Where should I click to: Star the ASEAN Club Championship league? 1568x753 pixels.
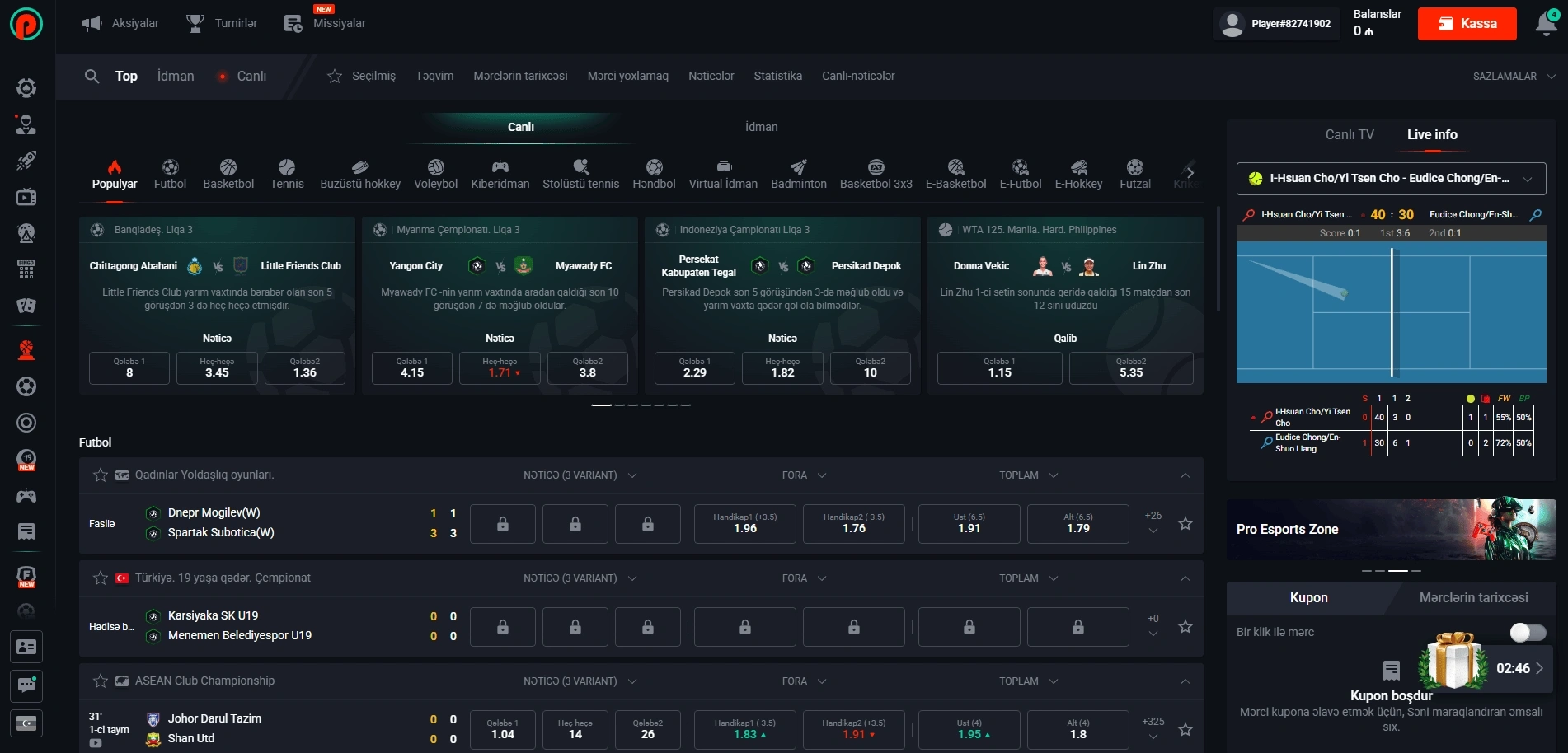tap(101, 681)
